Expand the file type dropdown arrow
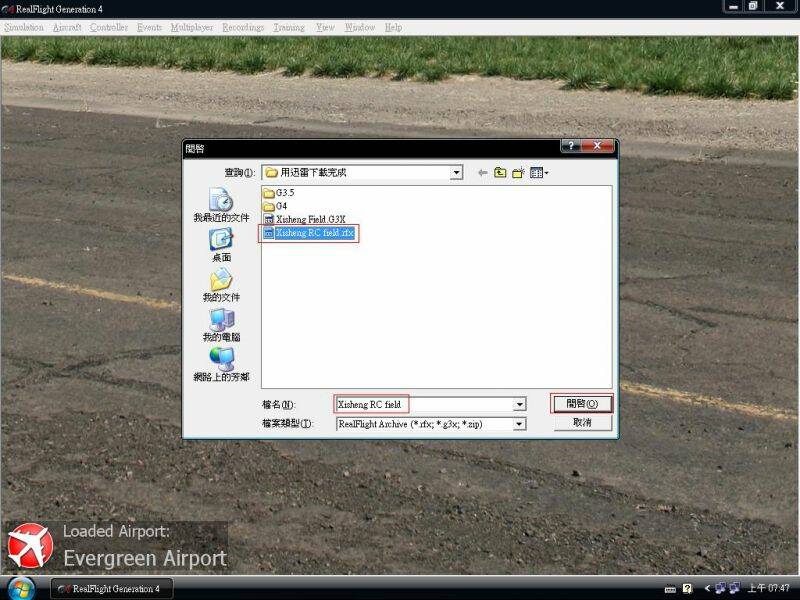Screen dimensions: 800x600 click(x=519, y=424)
